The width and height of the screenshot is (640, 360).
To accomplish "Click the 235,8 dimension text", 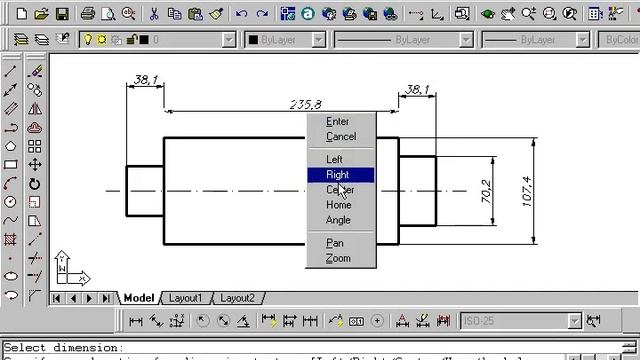I will pos(305,105).
